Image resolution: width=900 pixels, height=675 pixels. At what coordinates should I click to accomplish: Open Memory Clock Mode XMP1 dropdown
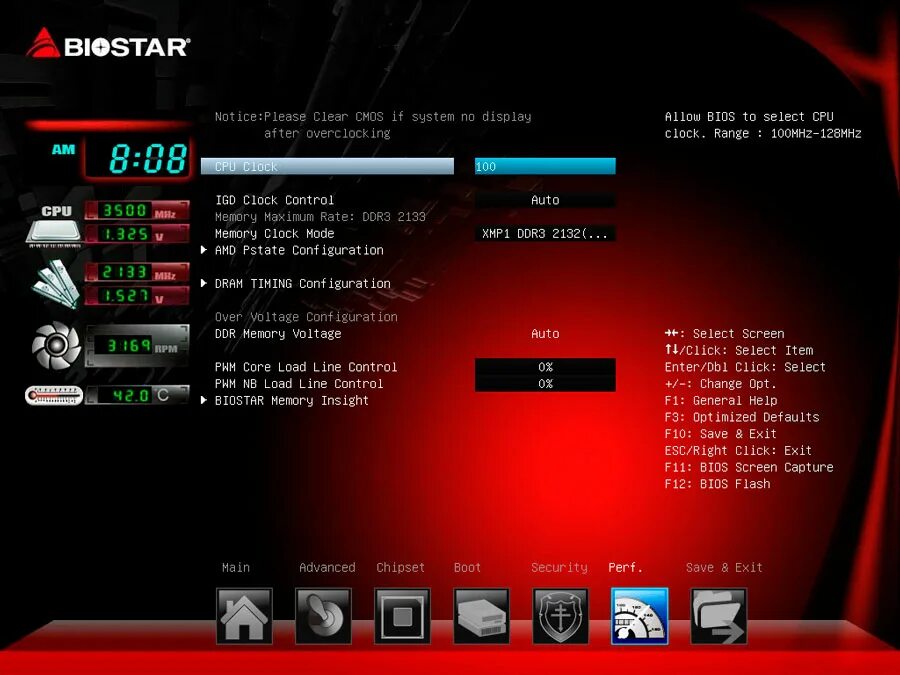click(545, 234)
